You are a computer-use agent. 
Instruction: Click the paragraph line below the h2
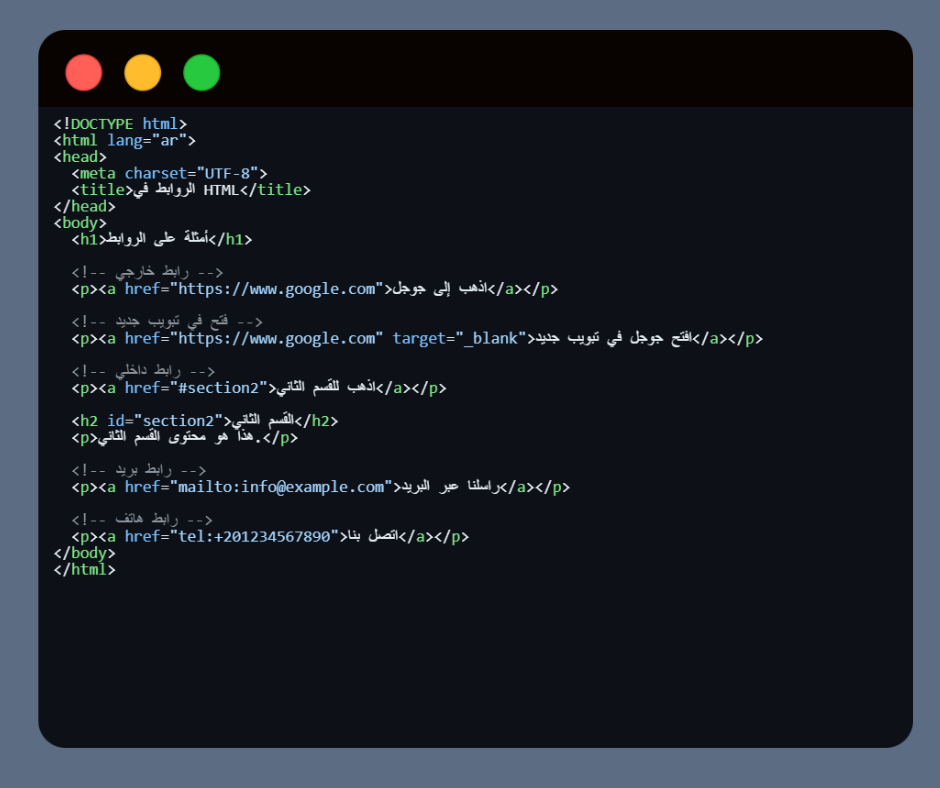185,437
